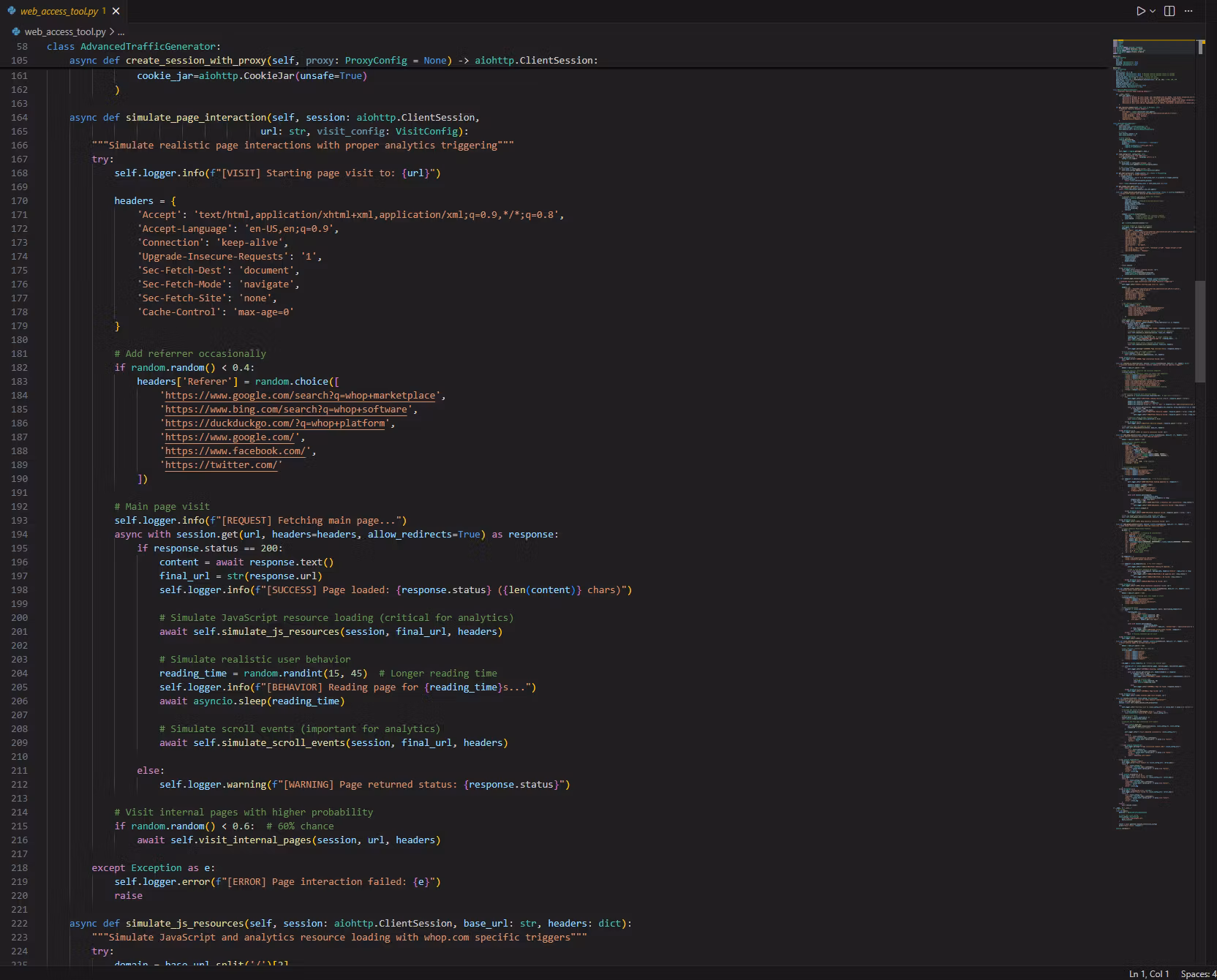Open the run options dropdown arrow
The width and height of the screenshot is (1217, 980).
(1153, 11)
